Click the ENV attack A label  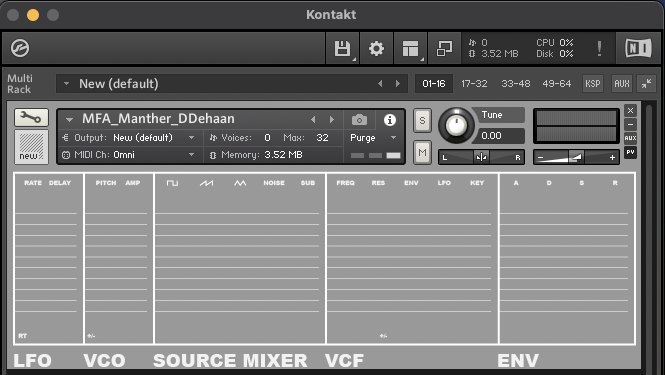point(516,183)
